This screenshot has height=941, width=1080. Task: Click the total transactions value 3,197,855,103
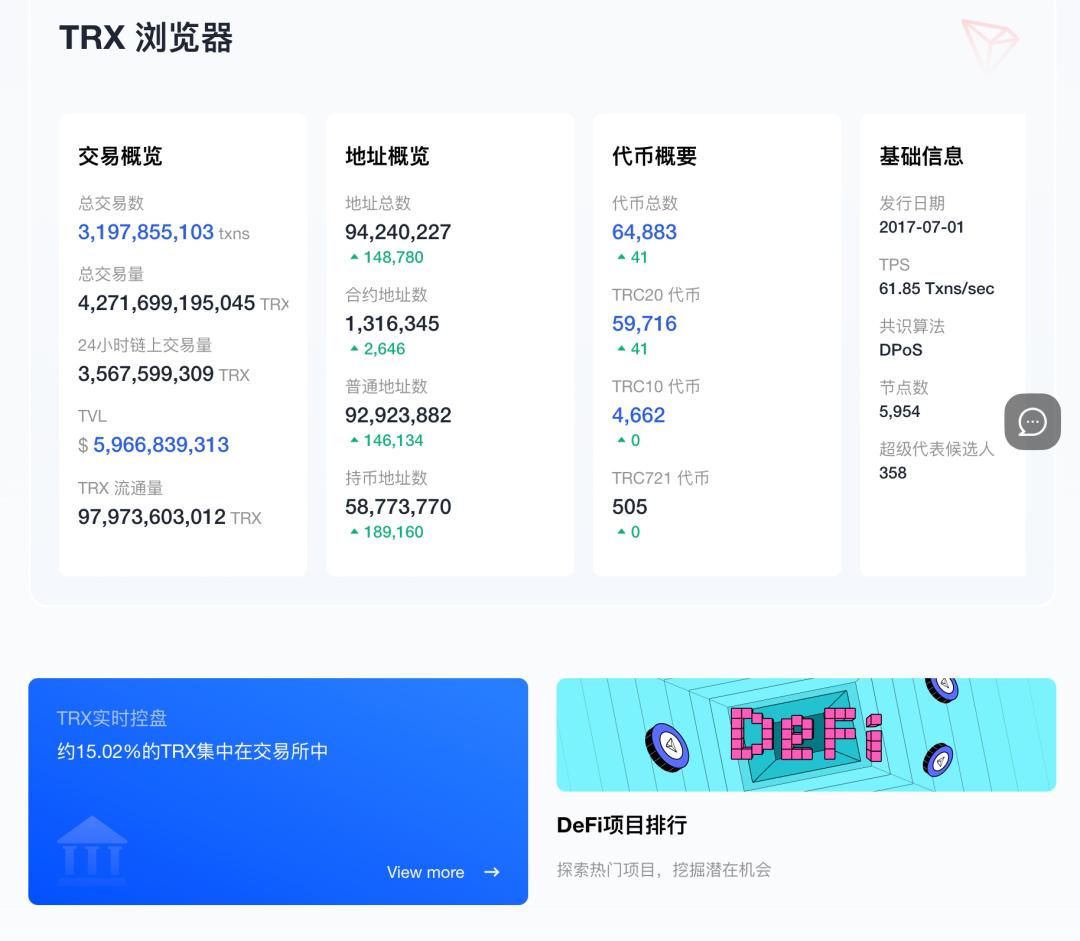coord(146,232)
